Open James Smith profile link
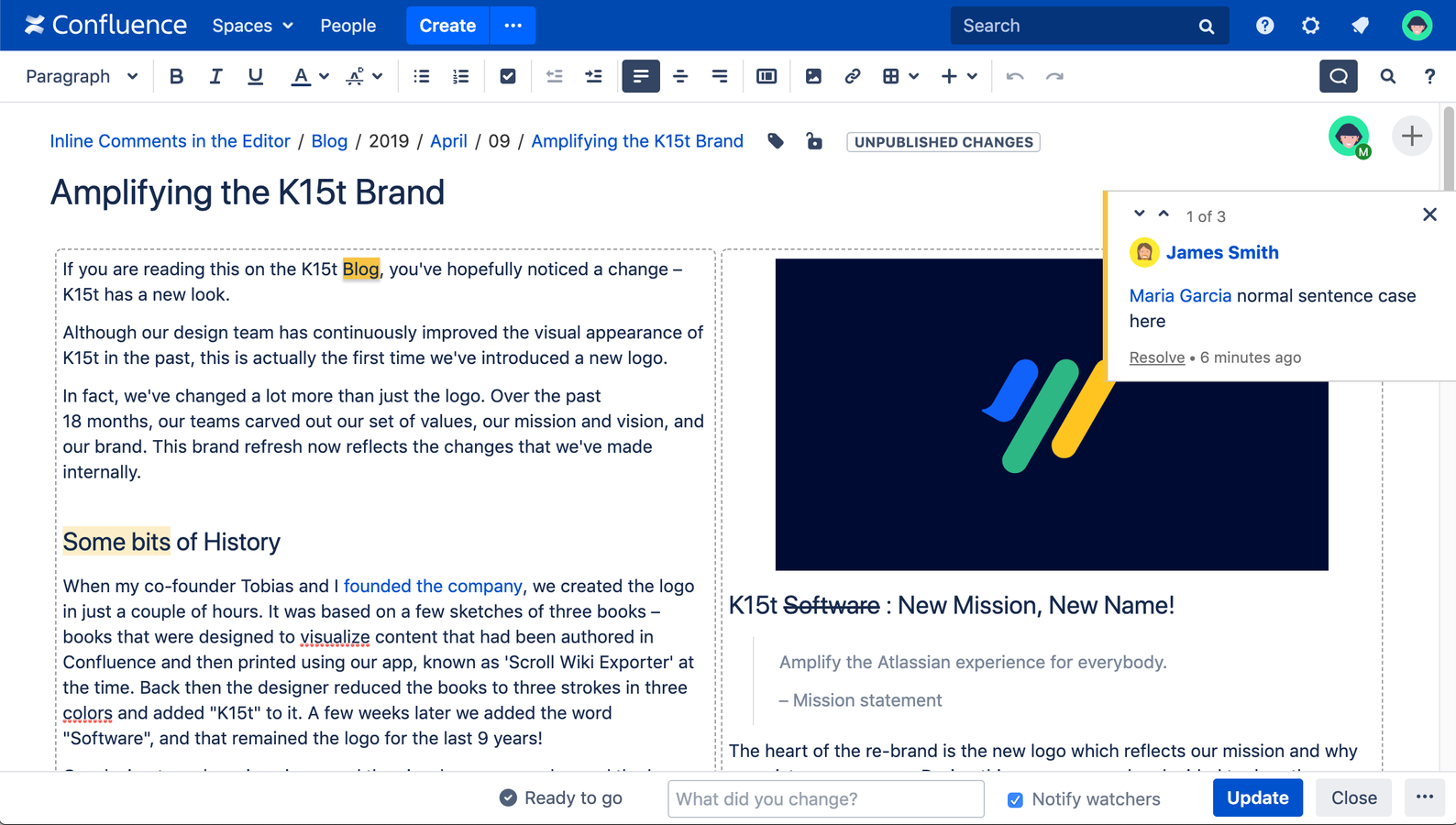The width and height of the screenshot is (1456, 825). (x=1222, y=252)
